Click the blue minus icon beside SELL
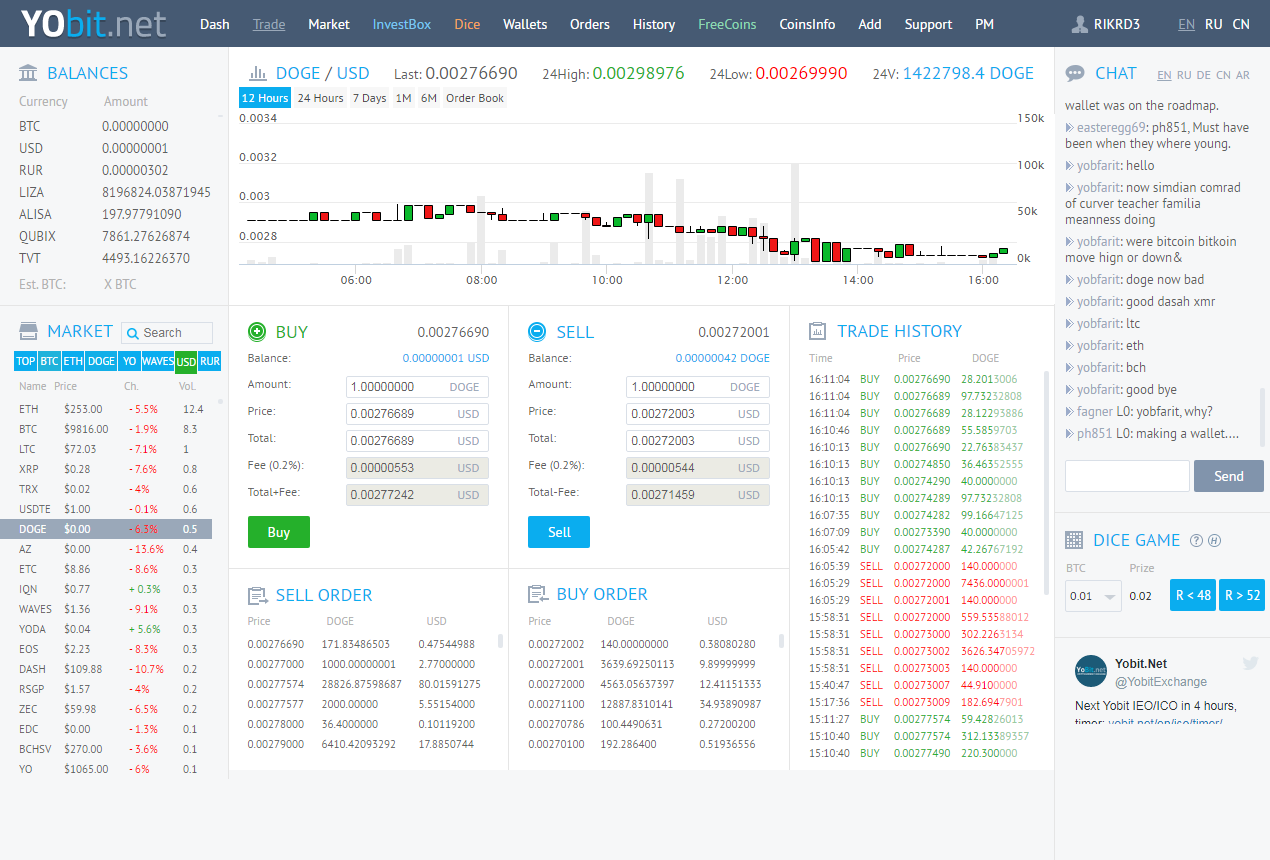The width and height of the screenshot is (1270, 860). [x=537, y=332]
